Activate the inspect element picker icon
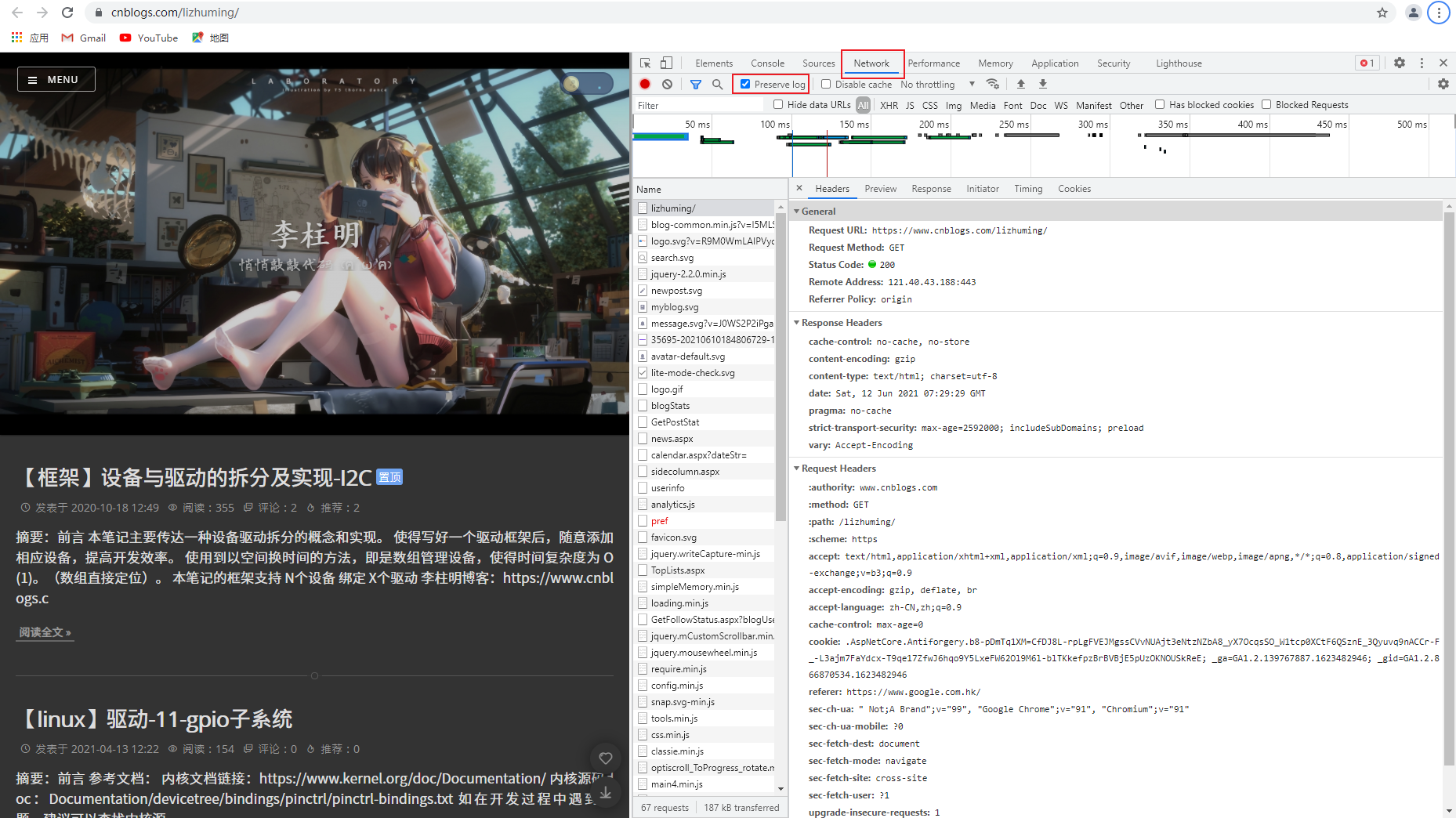This screenshot has width=1456, height=818. pos(645,63)
